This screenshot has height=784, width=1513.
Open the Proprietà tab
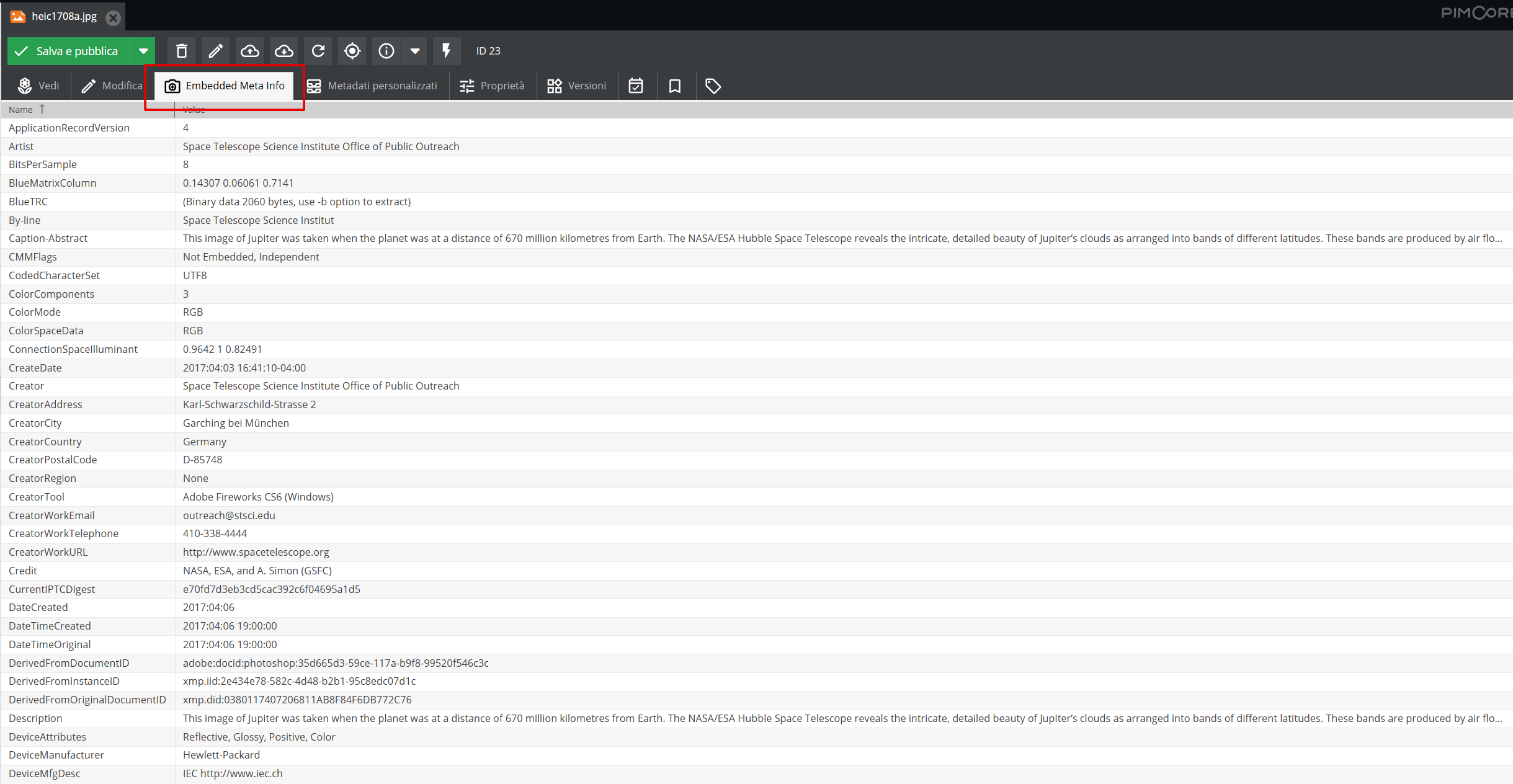(x=493, y=86)
